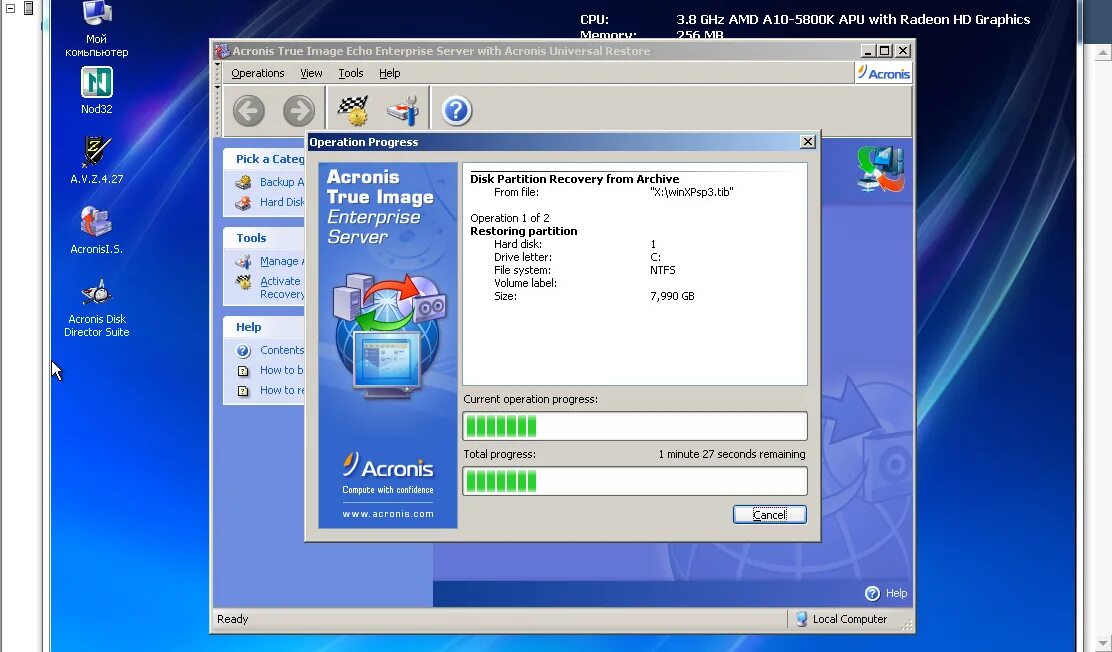Click the "X:\winXPsp3.tib" file path text
The image size is (1112, 652).
coord(691,192)
